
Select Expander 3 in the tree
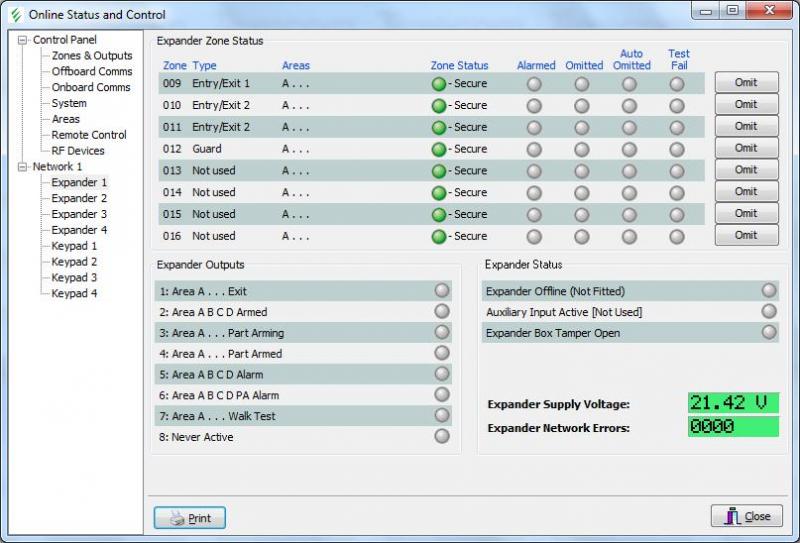tap(79, 214)
